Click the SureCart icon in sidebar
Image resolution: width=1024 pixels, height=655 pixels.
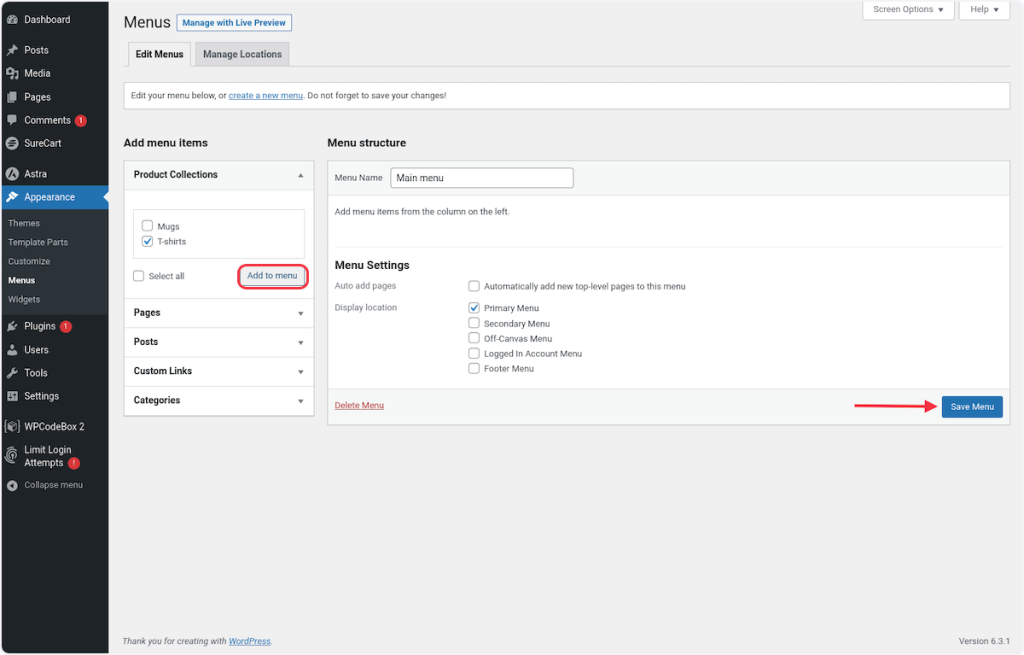[x=12, y=143]
